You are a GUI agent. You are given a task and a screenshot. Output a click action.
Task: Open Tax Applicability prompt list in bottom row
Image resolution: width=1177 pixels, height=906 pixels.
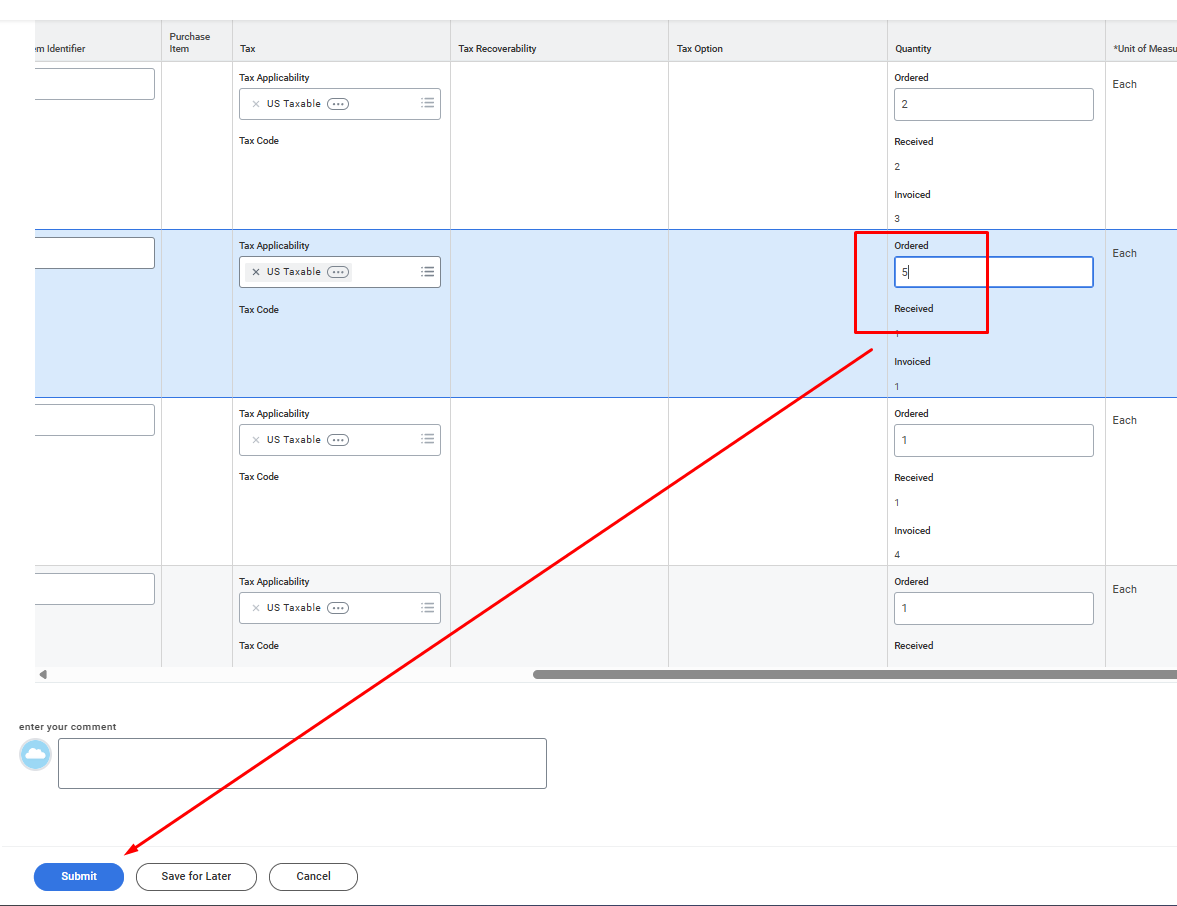coord(427,607)
